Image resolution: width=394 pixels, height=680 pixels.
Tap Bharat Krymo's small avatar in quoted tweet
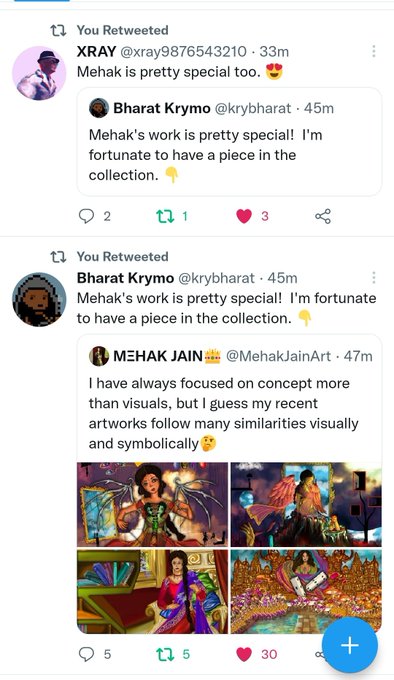99,108
